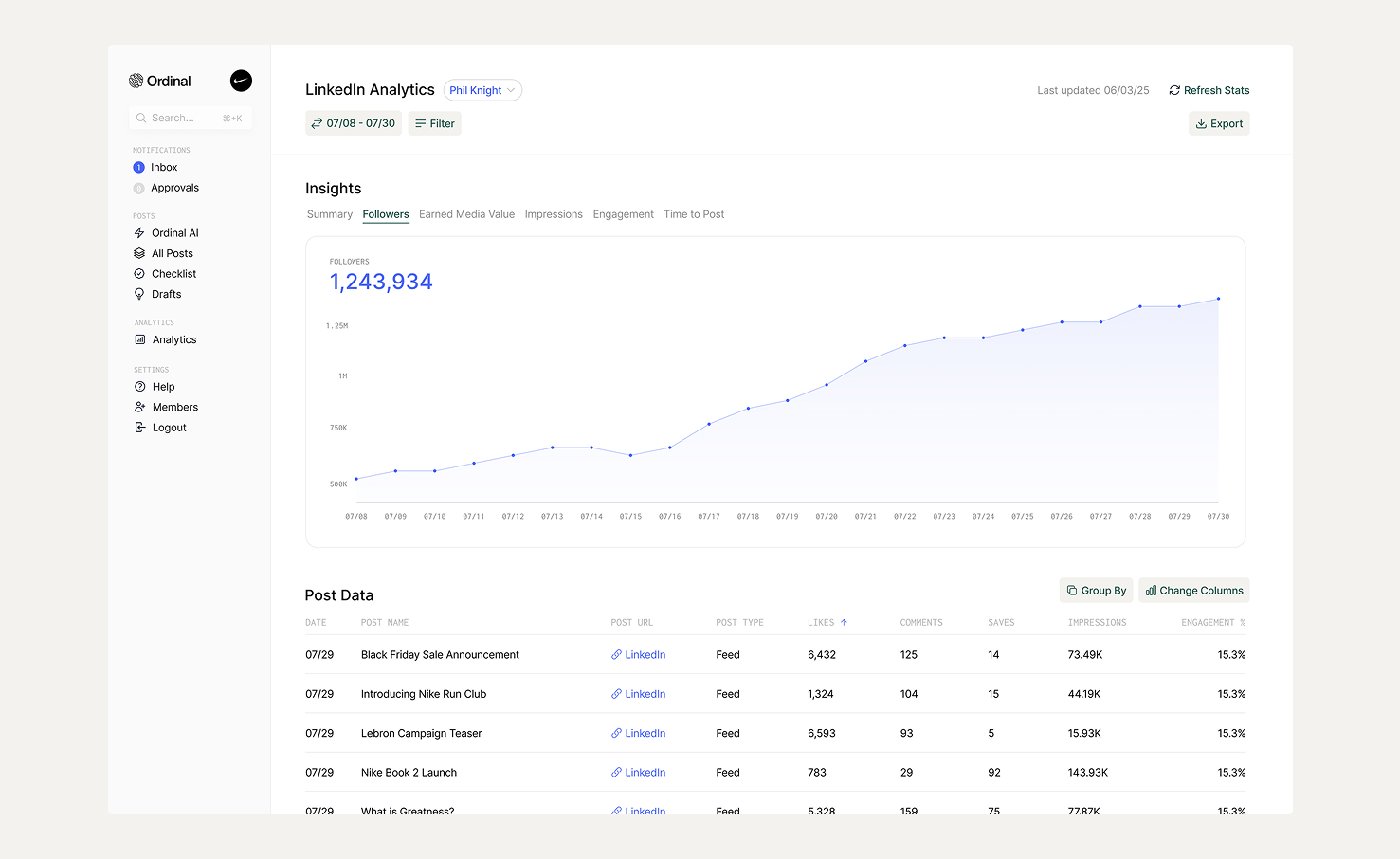This screenshot has height=859, width=1400.
Task: Open the Change Columns menu
Action: [1193, 590]
